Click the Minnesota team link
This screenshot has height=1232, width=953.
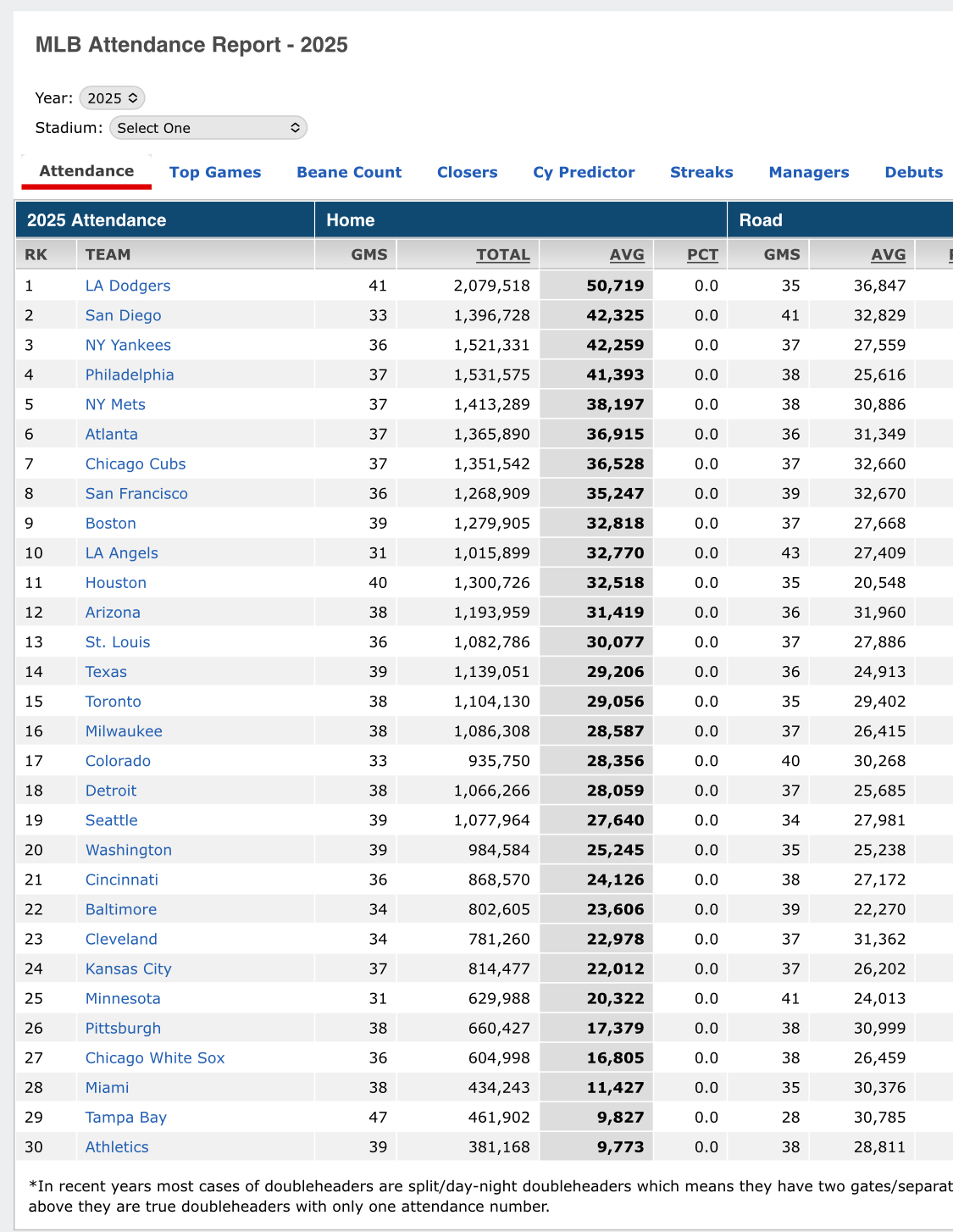(123, 998)
